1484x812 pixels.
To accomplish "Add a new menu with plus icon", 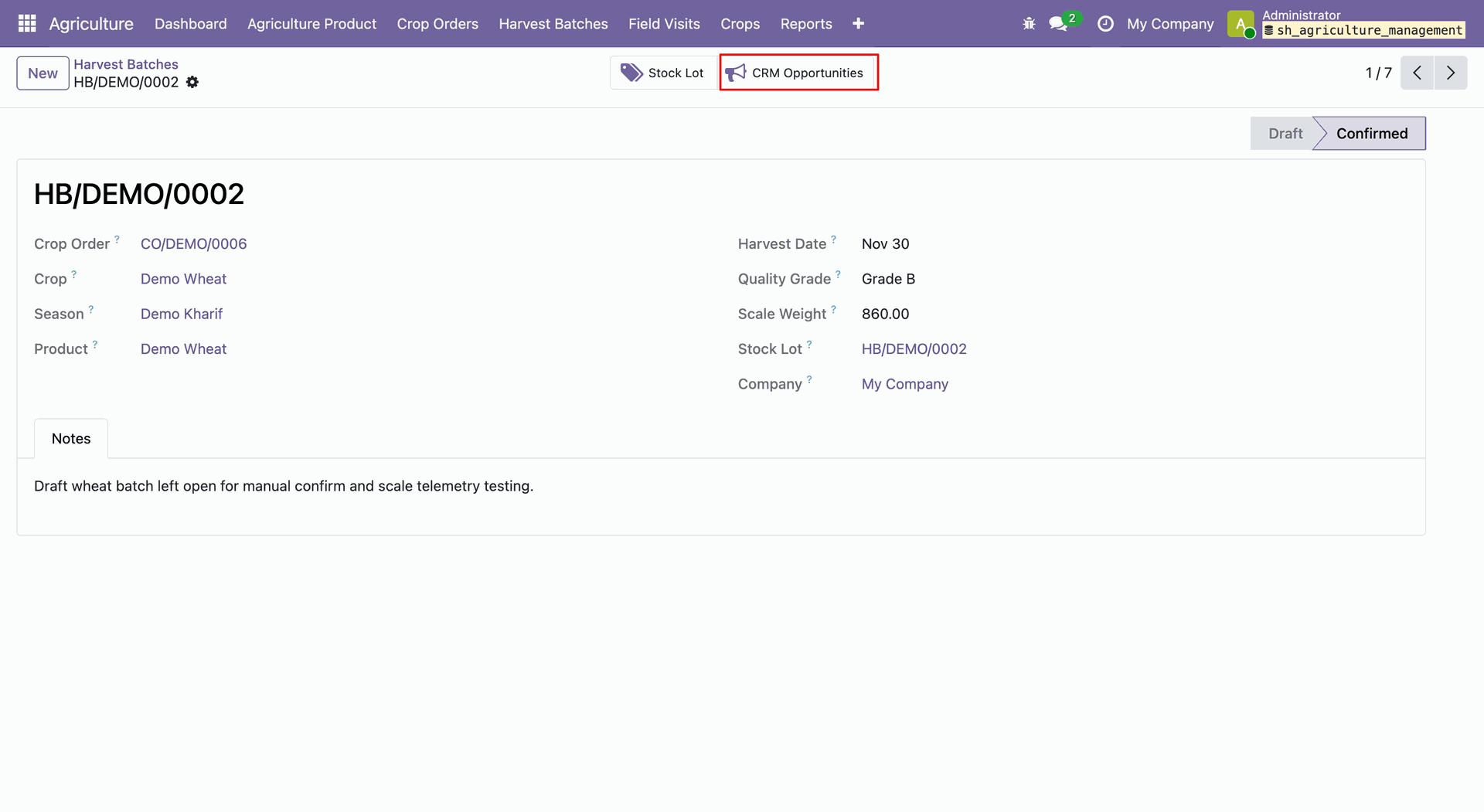I will (858, 24).
